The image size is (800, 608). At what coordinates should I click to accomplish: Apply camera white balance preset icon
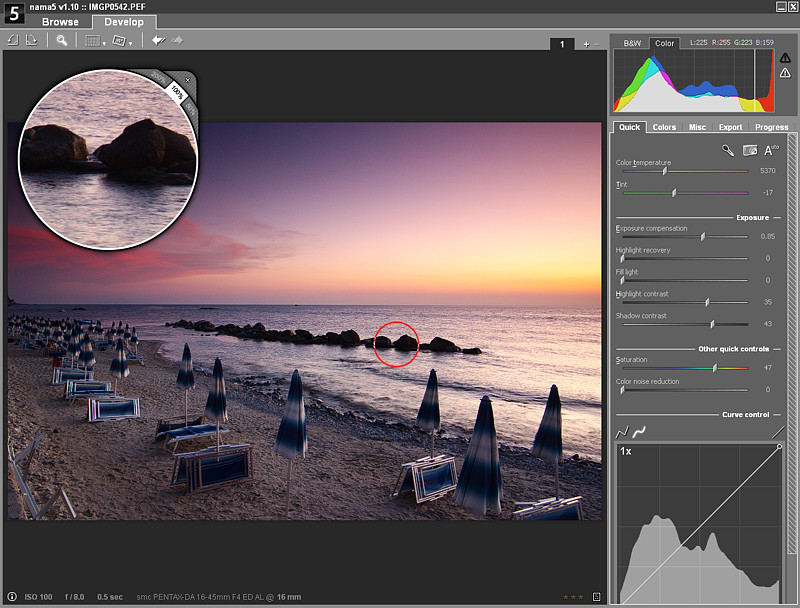749,150
